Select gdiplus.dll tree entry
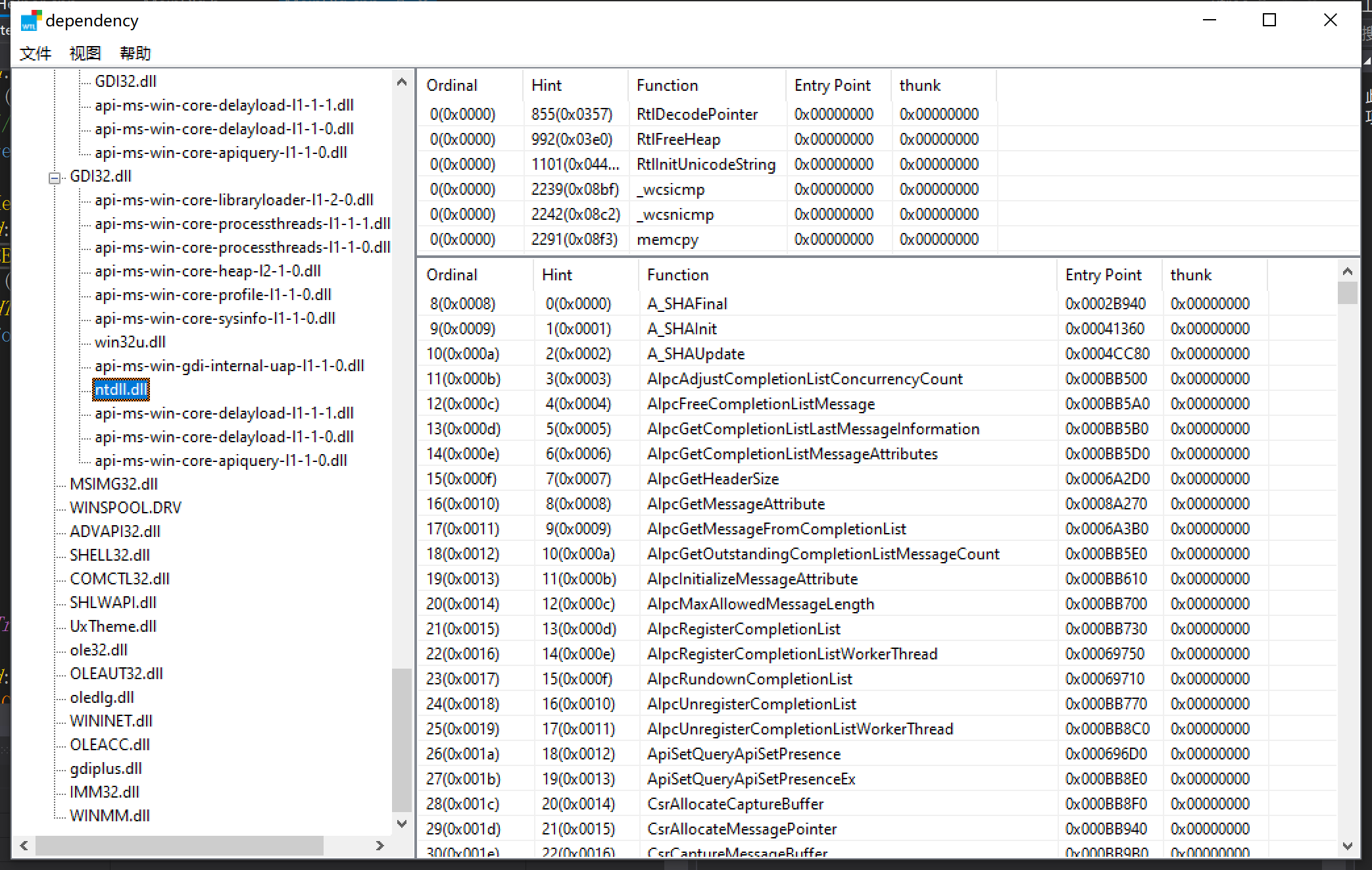The width and height of the screenshot is (1372, 870). click(105, 769)
